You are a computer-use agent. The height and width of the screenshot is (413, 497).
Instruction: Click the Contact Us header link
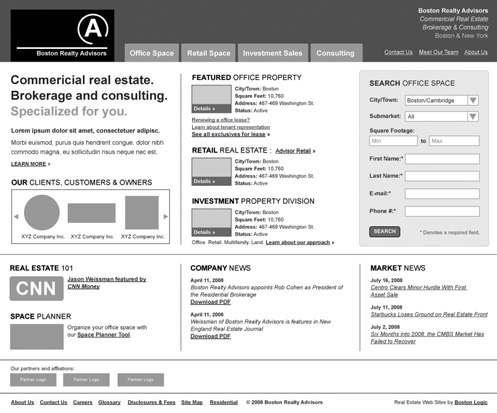coord(398,52)
